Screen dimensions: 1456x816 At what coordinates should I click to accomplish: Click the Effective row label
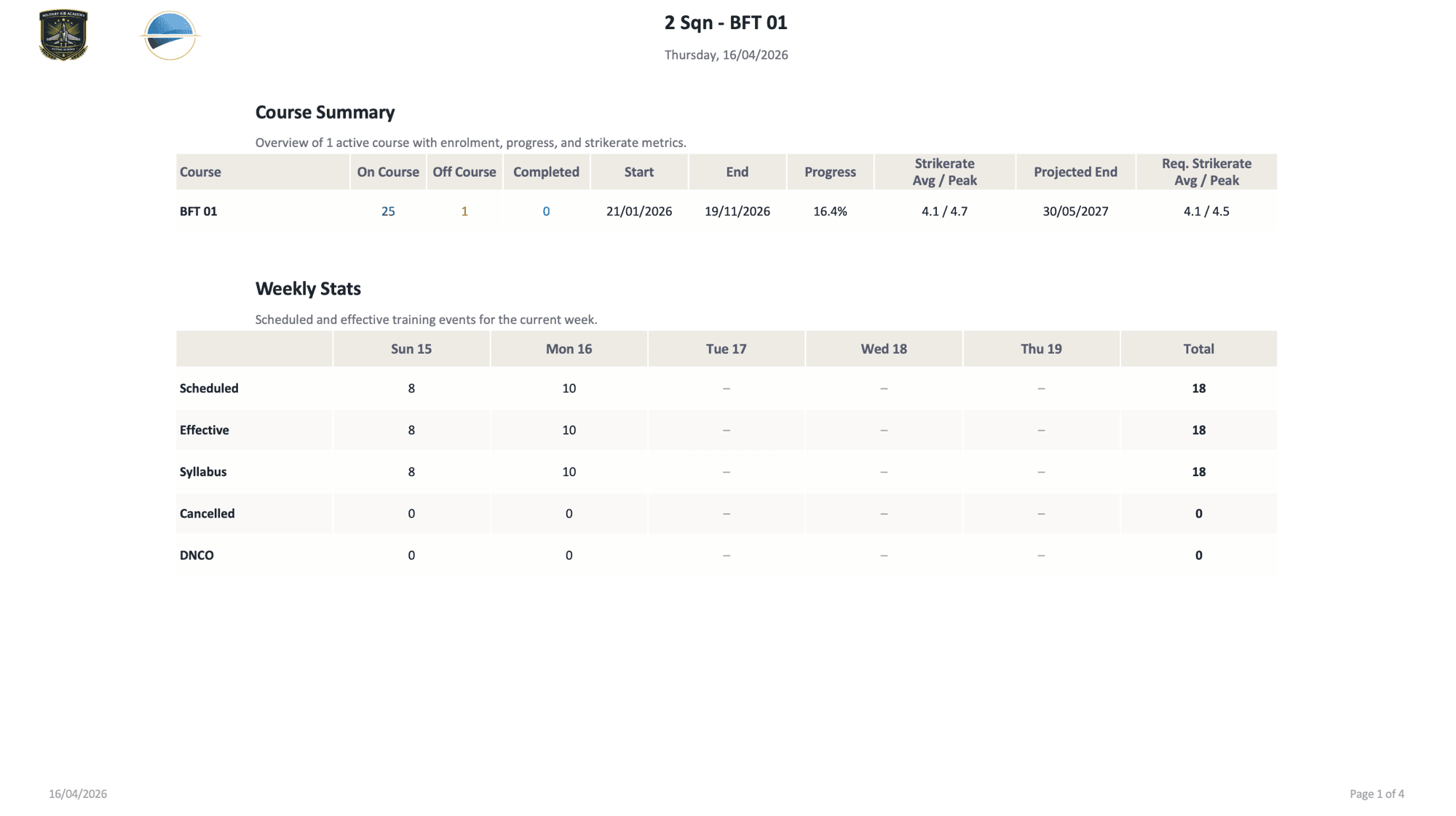205,430
